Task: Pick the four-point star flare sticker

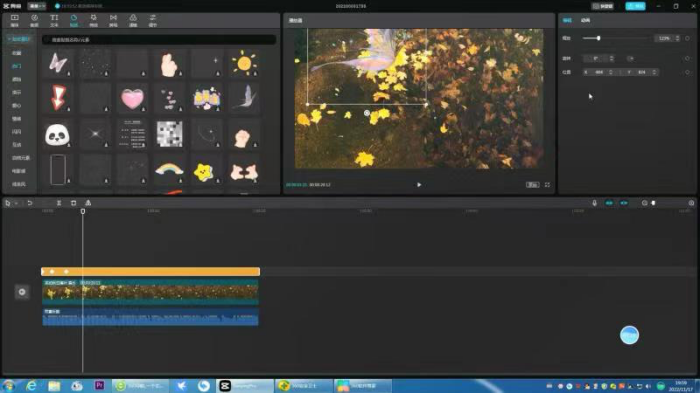Action: point(95,134)
